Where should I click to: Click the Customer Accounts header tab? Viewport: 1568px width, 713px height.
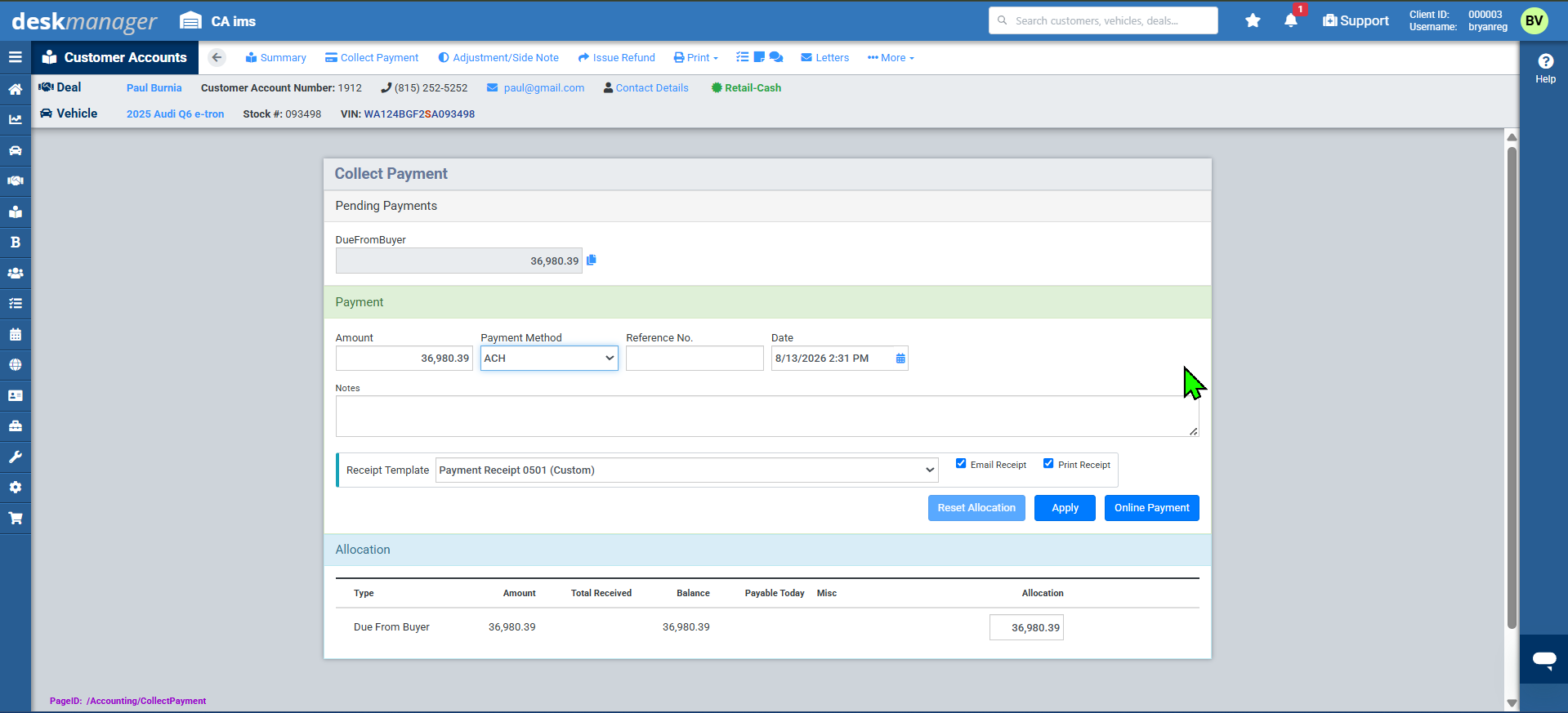[115, 57]
